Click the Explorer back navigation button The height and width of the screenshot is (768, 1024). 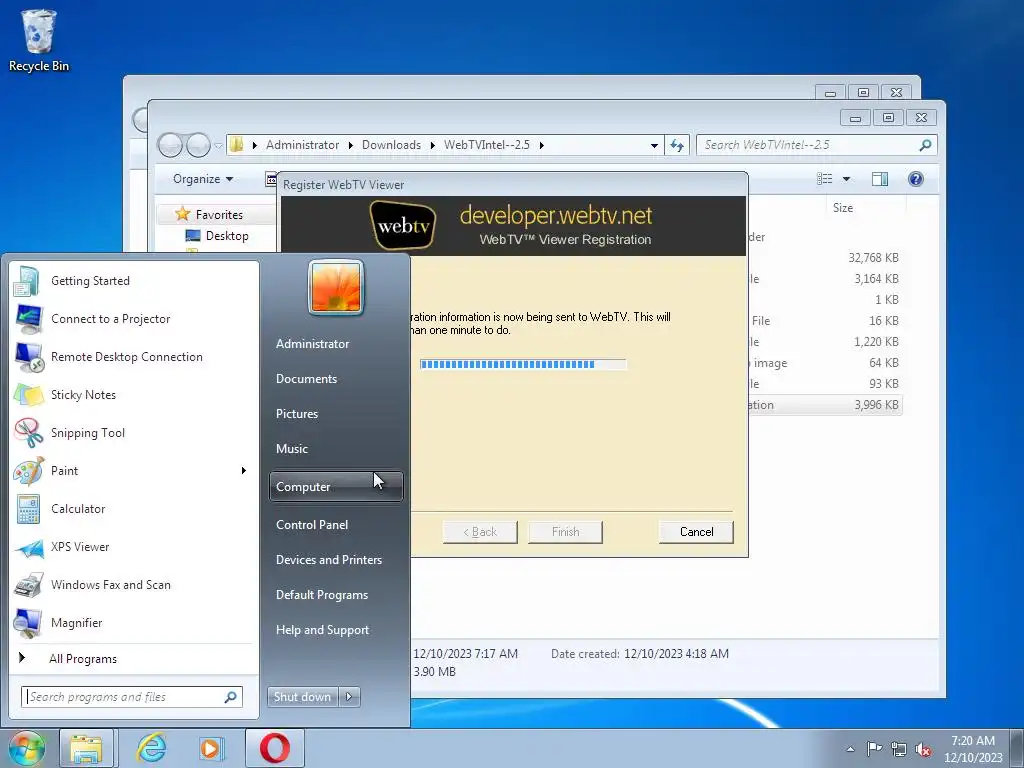coord(170,145)
